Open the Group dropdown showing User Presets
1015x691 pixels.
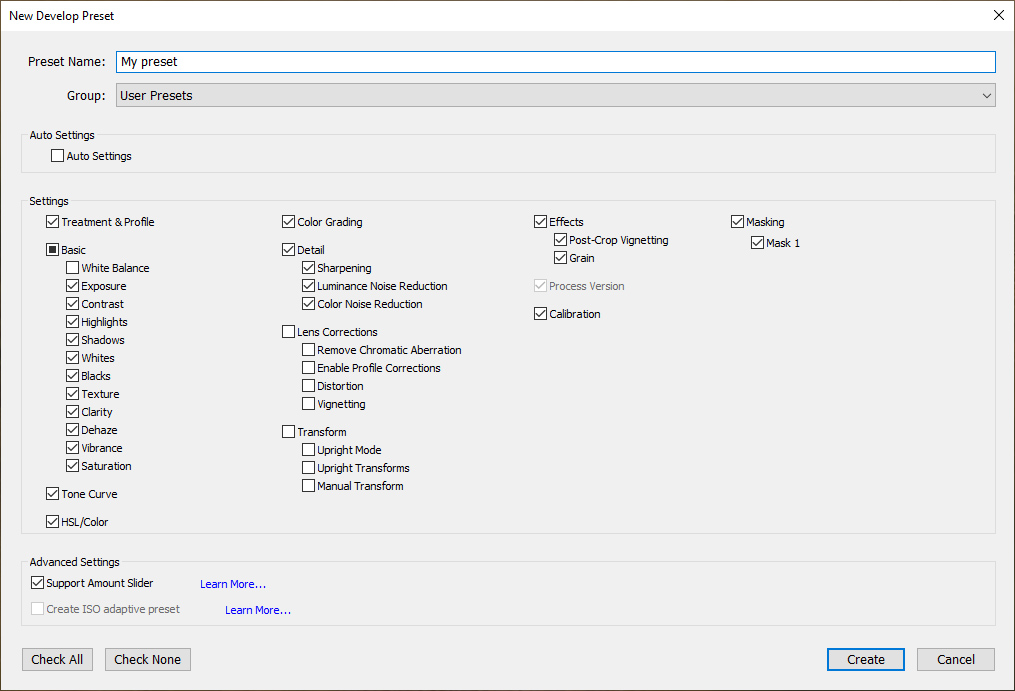point(556,96)
